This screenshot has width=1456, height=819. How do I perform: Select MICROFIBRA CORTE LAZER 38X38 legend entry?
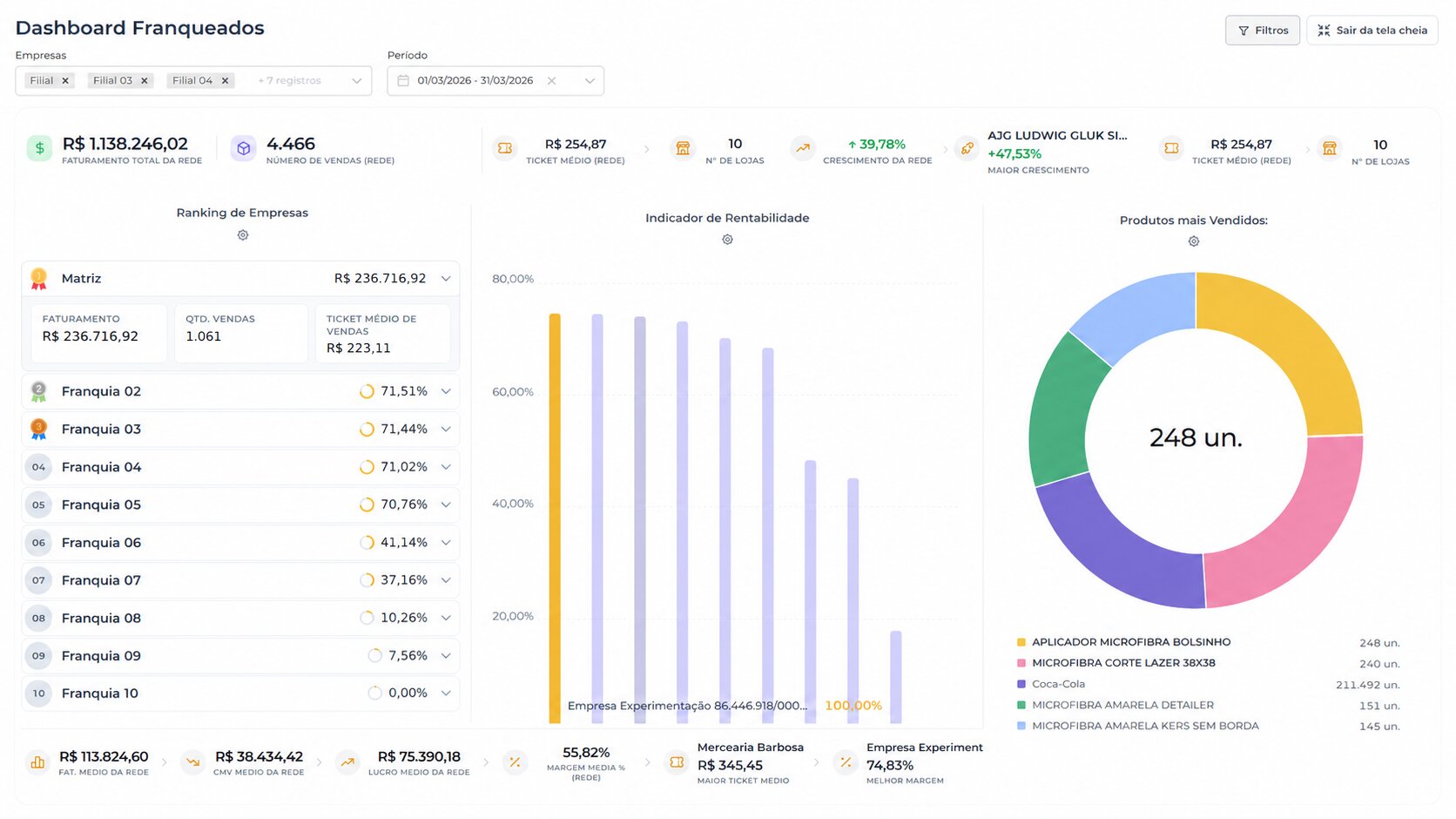[1123, 663]
